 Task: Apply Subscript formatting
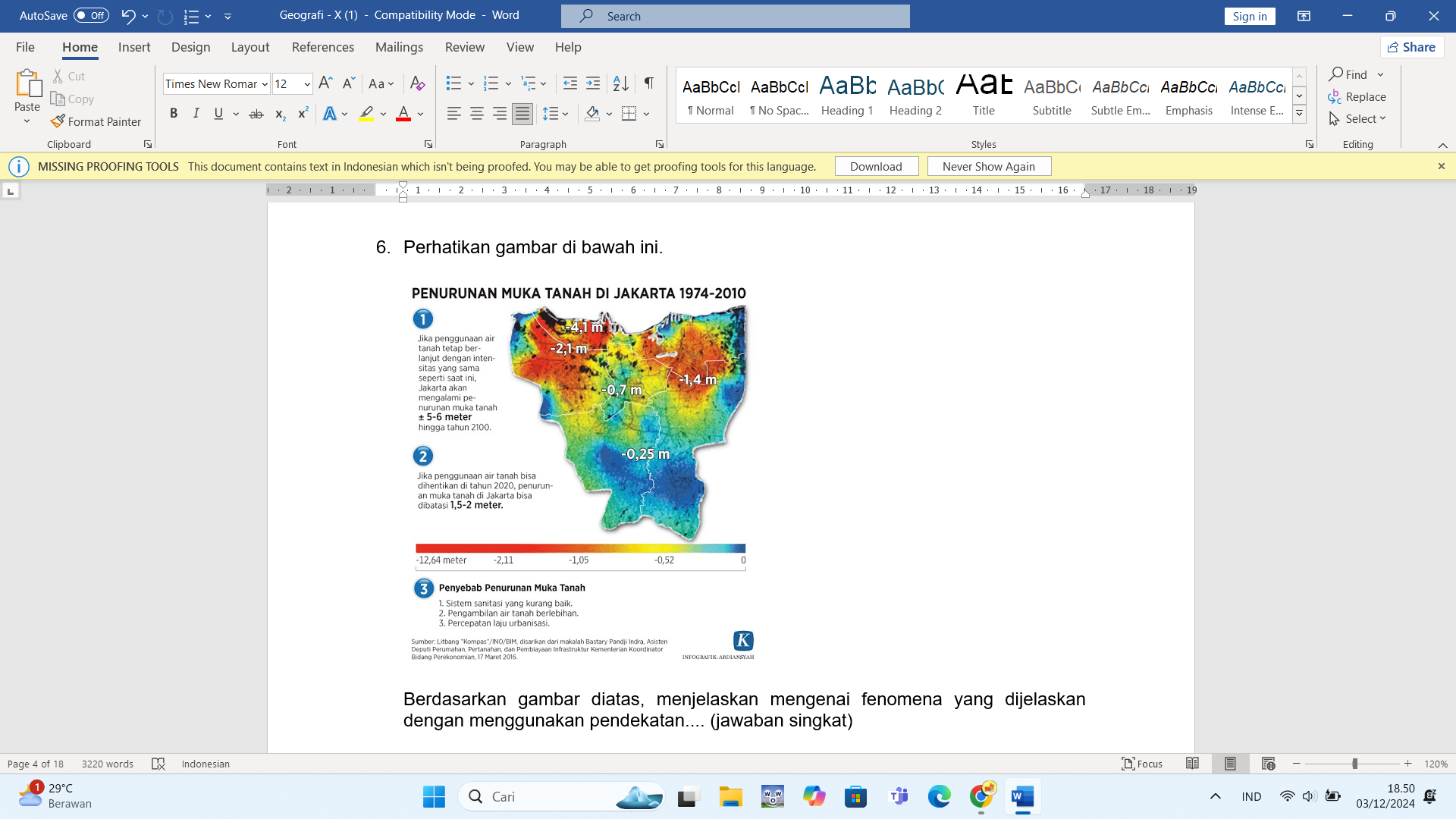280,114
